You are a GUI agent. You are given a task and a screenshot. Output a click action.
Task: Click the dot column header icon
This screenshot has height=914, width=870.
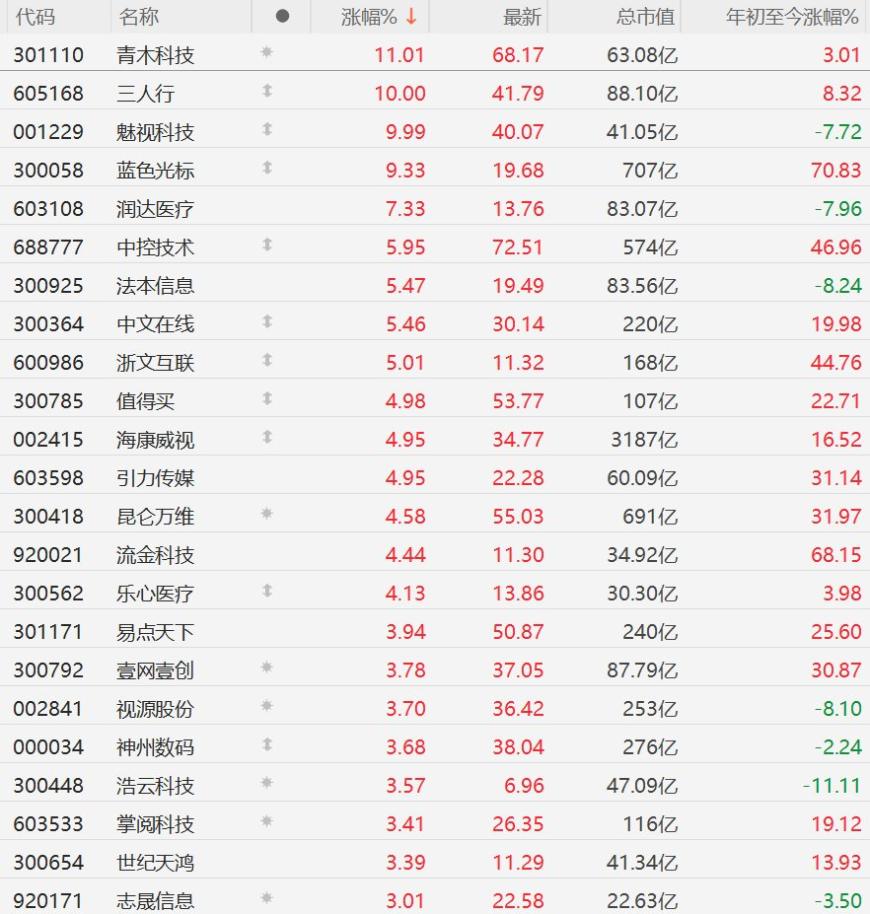[282, 17]
